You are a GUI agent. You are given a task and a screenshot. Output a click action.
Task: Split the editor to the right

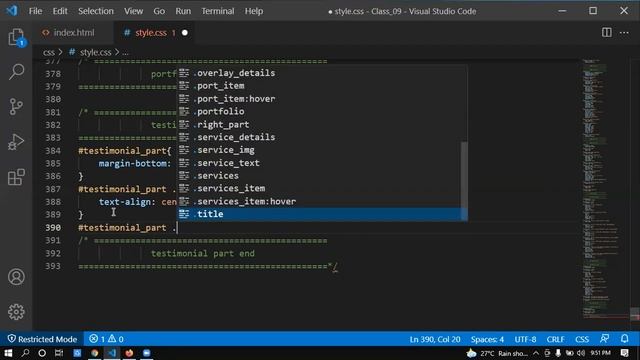[x=607, y=33]
